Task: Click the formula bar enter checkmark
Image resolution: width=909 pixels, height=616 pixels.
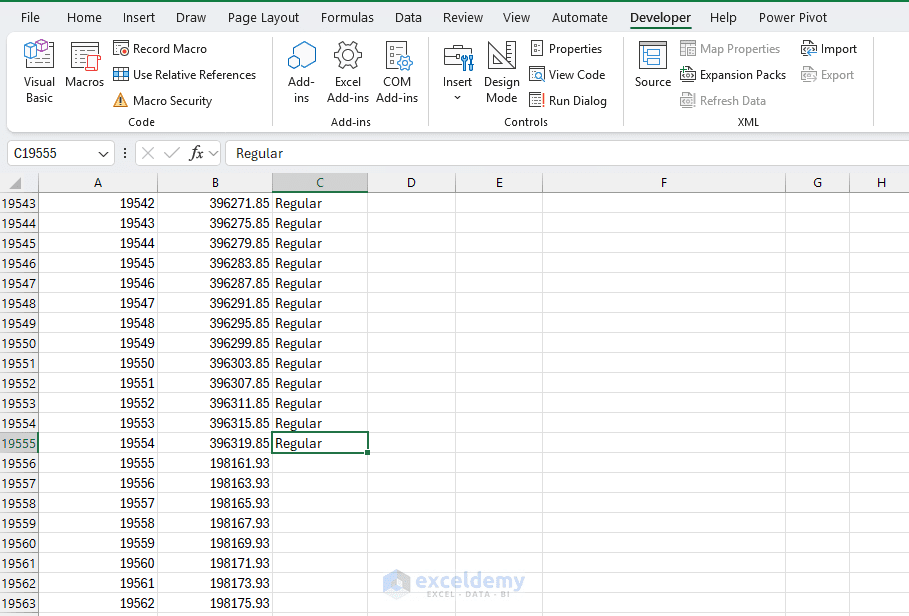Action: [x=172, y=154]
